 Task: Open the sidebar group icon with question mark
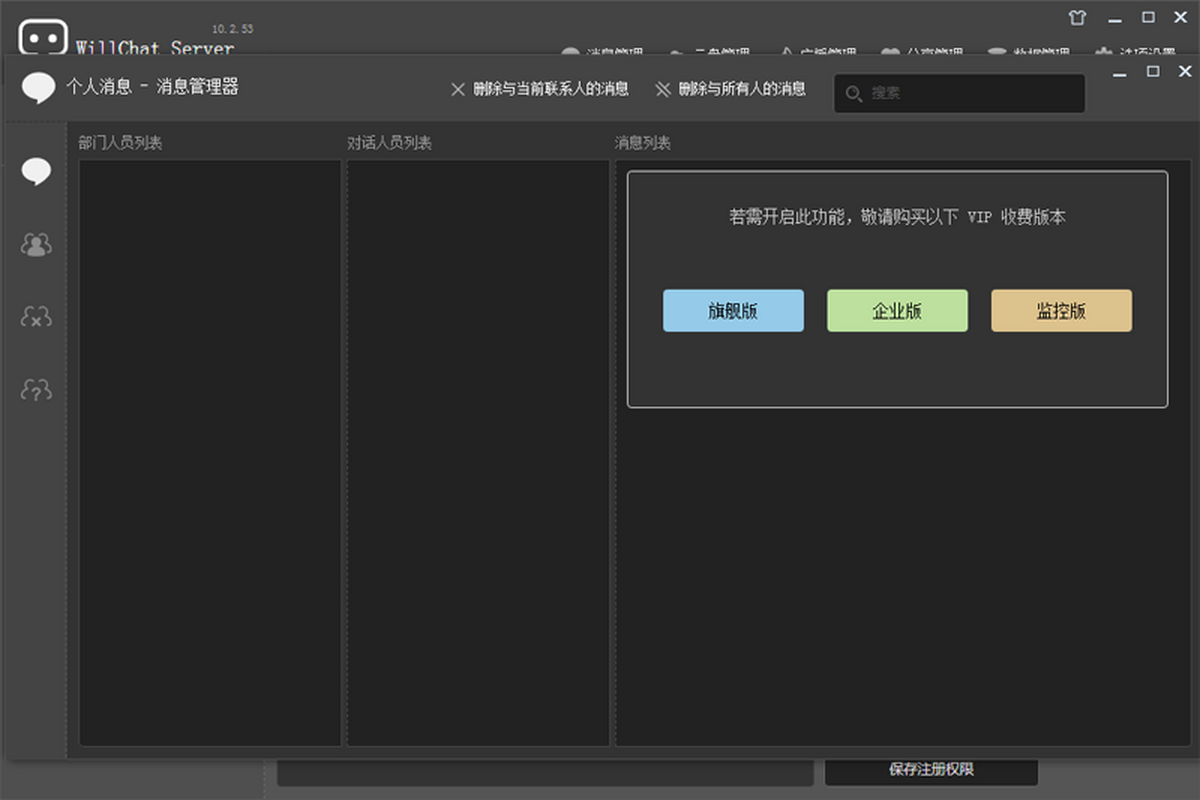[37, 389]
